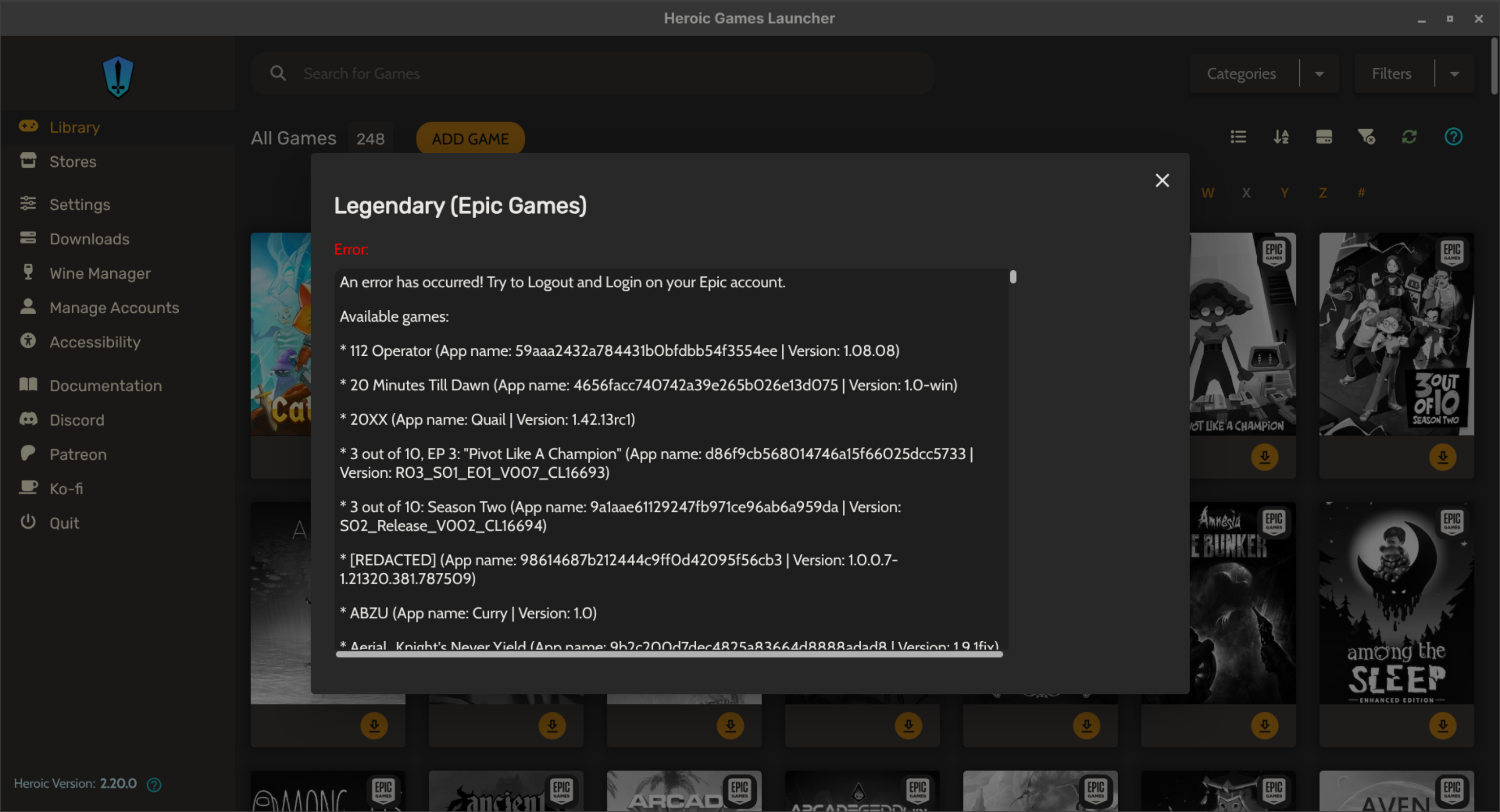This screenshot has height=812, width=1500.
Task: Go to Manage Accounts page
Action: pyautogui.click(x=114, y=308)
